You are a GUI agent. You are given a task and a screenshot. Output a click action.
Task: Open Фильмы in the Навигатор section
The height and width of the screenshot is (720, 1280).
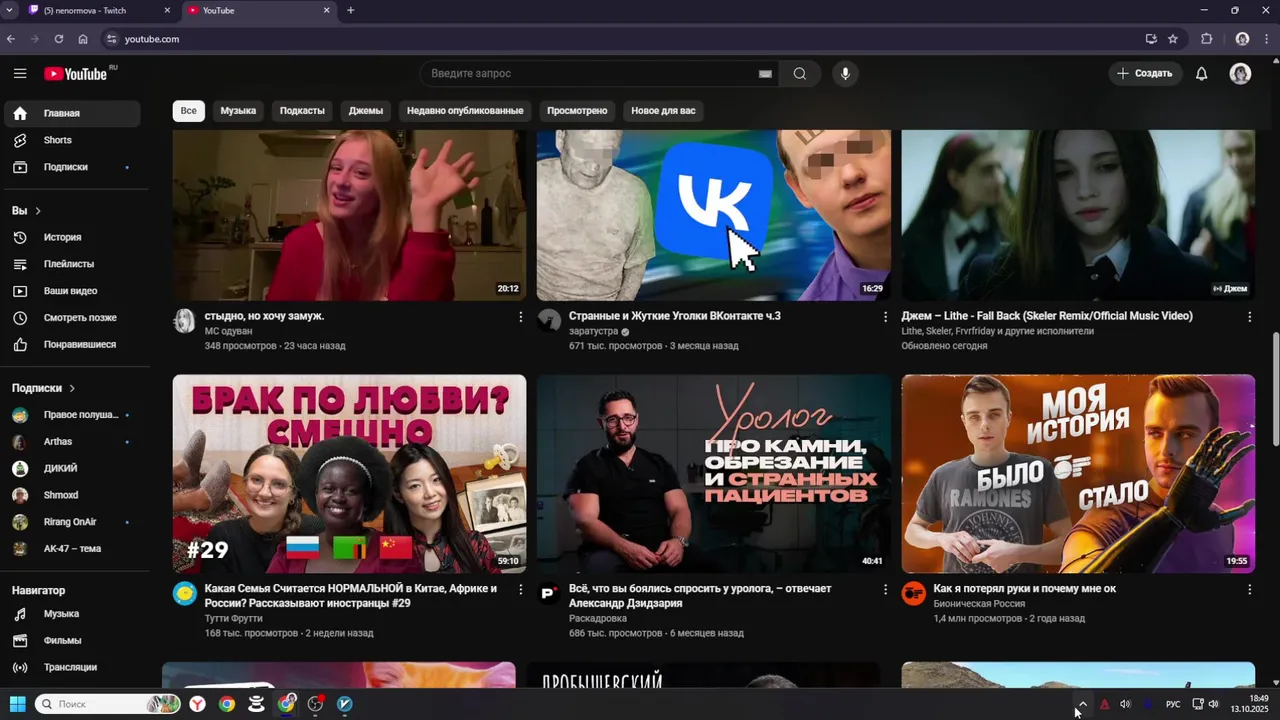(x=70, y=640)
